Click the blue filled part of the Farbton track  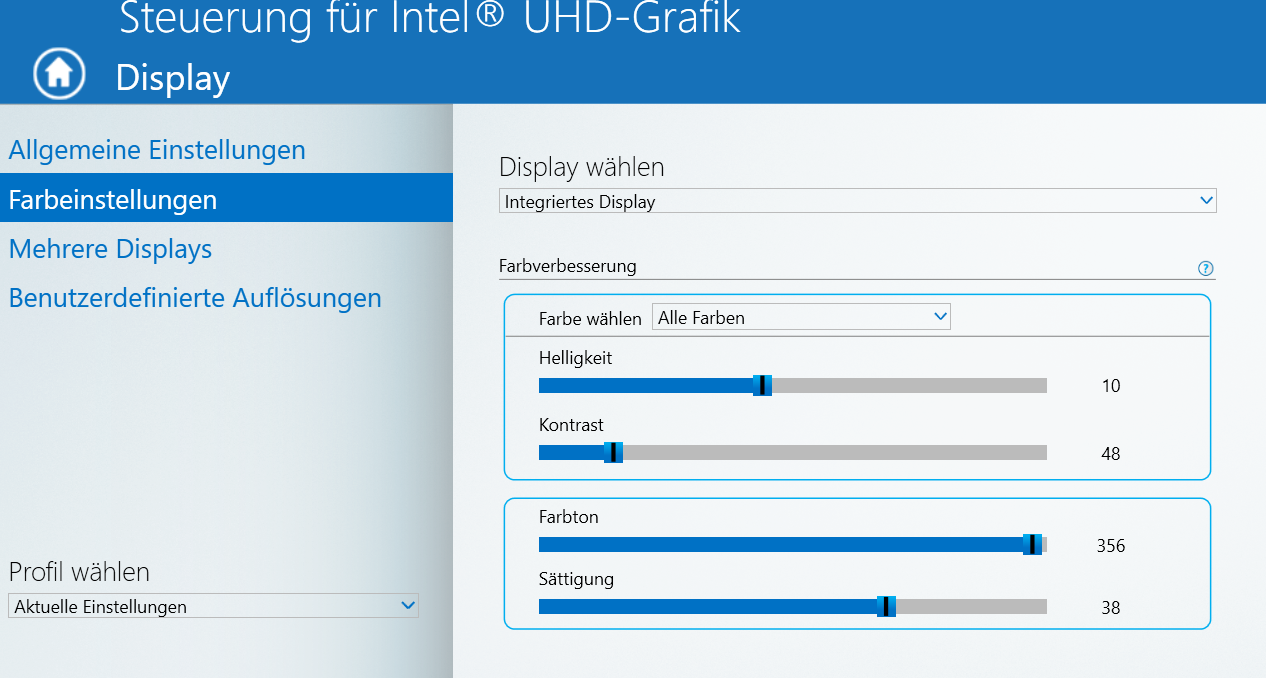[780, 545]
